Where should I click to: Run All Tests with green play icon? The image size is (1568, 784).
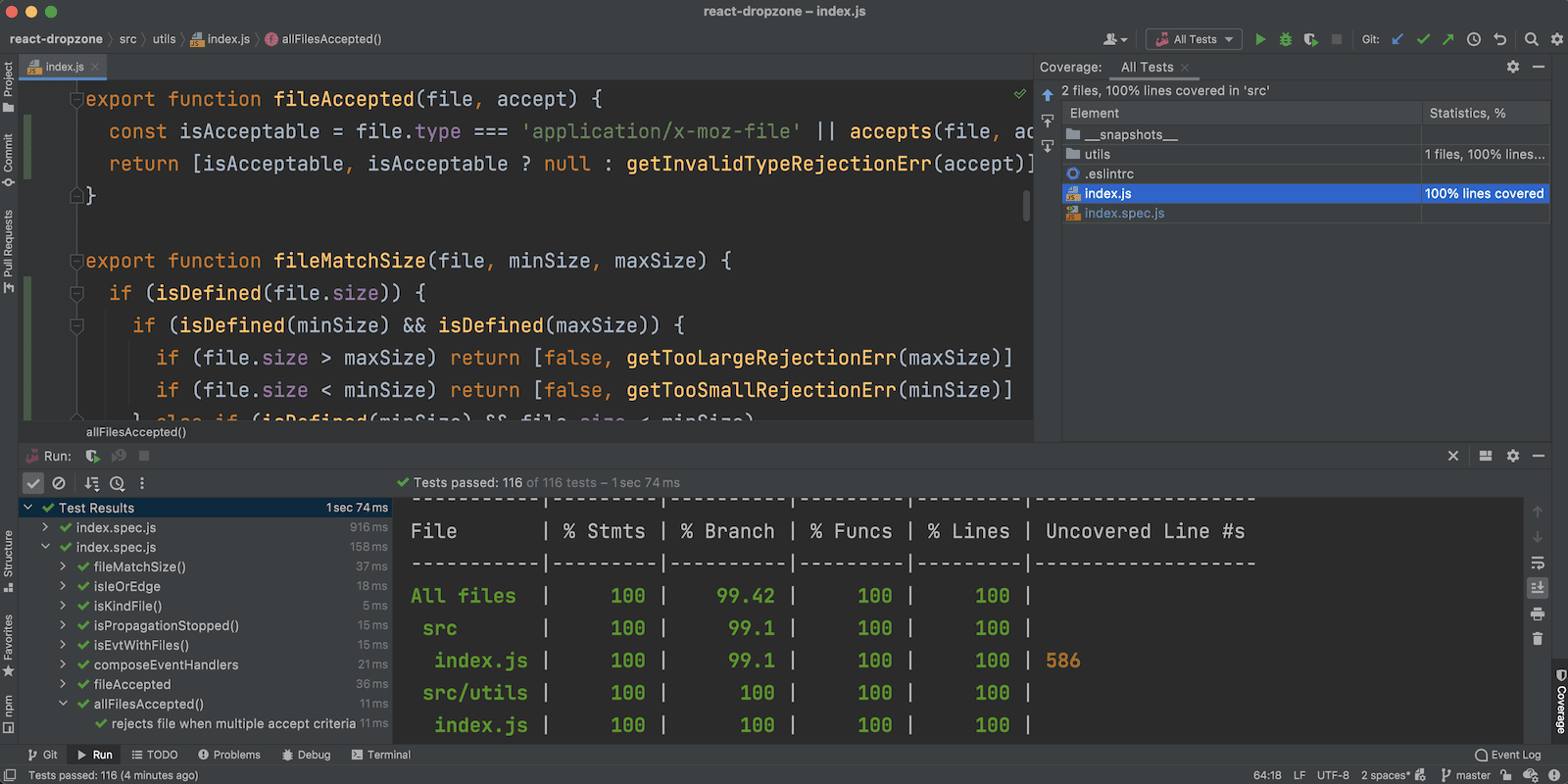tap(1260, 39)
